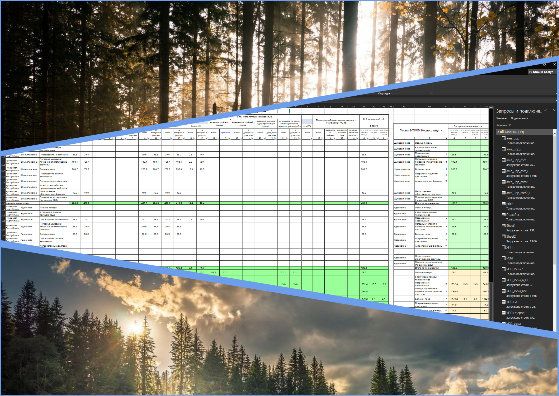Image resolution: width=559 pixels, height=396 pixels.
Task: Click the gear icon near the window close button
Action: click(545, 65)
